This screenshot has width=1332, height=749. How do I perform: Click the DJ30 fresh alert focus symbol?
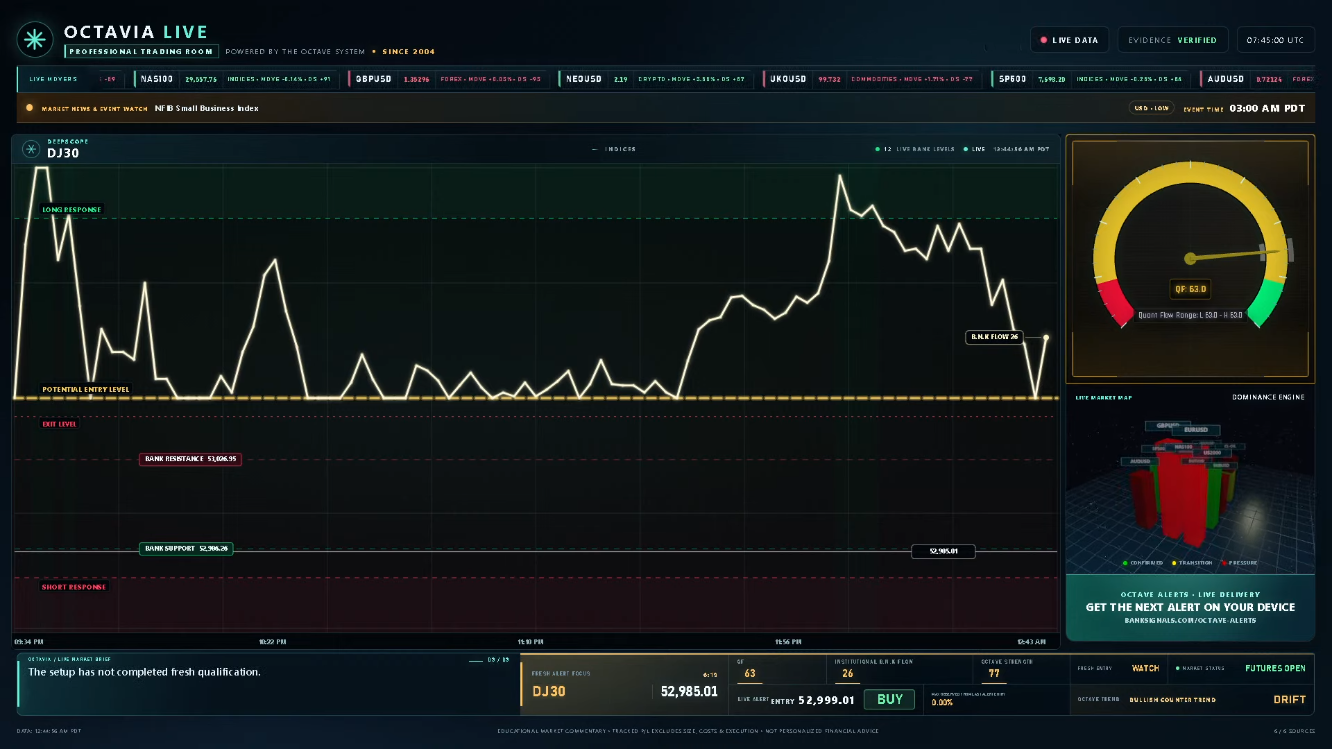549,691
